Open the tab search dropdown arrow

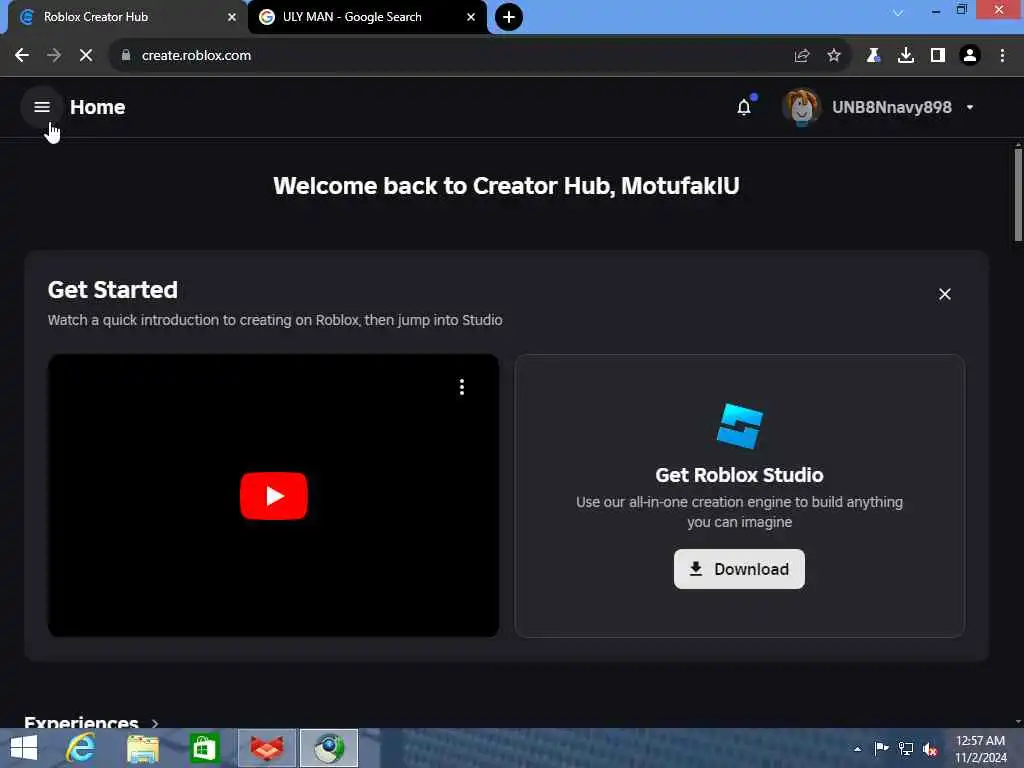899,13
